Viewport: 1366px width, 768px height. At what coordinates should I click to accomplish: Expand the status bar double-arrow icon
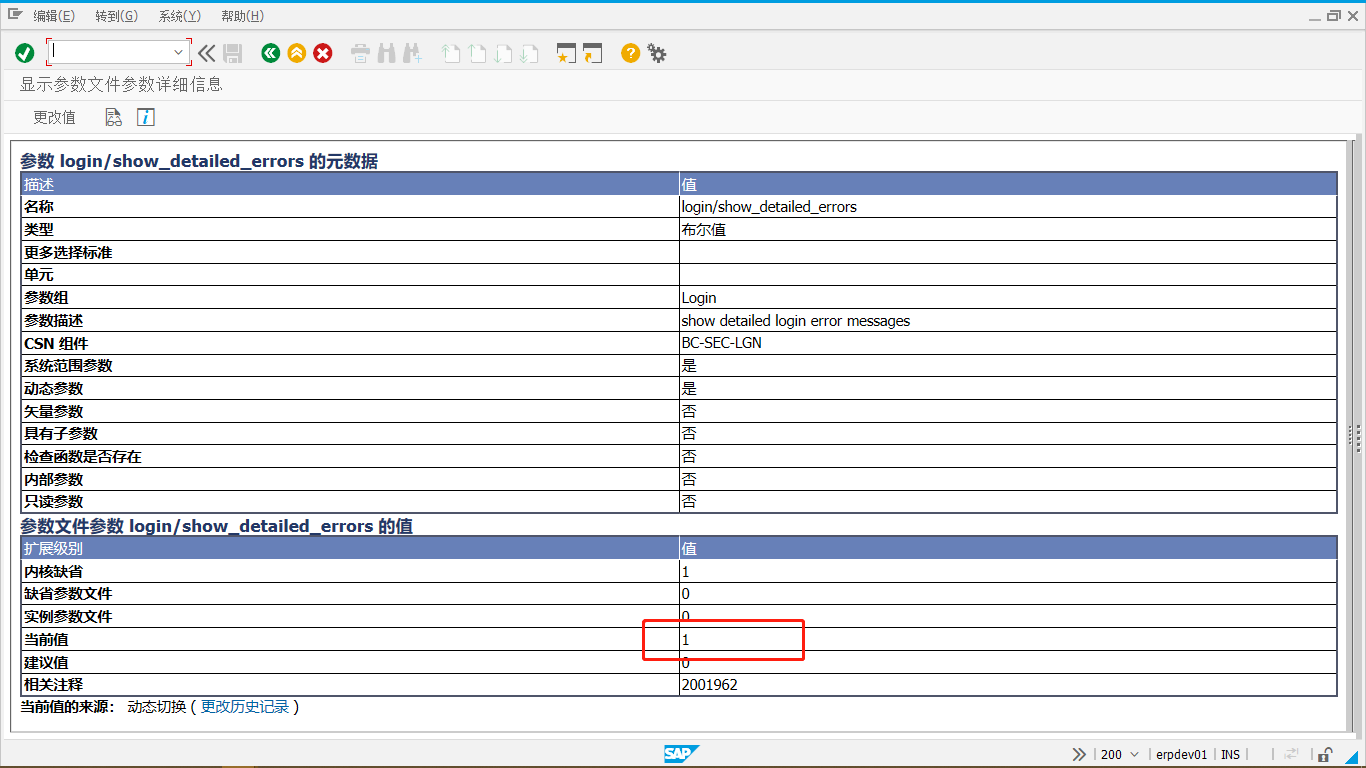(1079, 754)
